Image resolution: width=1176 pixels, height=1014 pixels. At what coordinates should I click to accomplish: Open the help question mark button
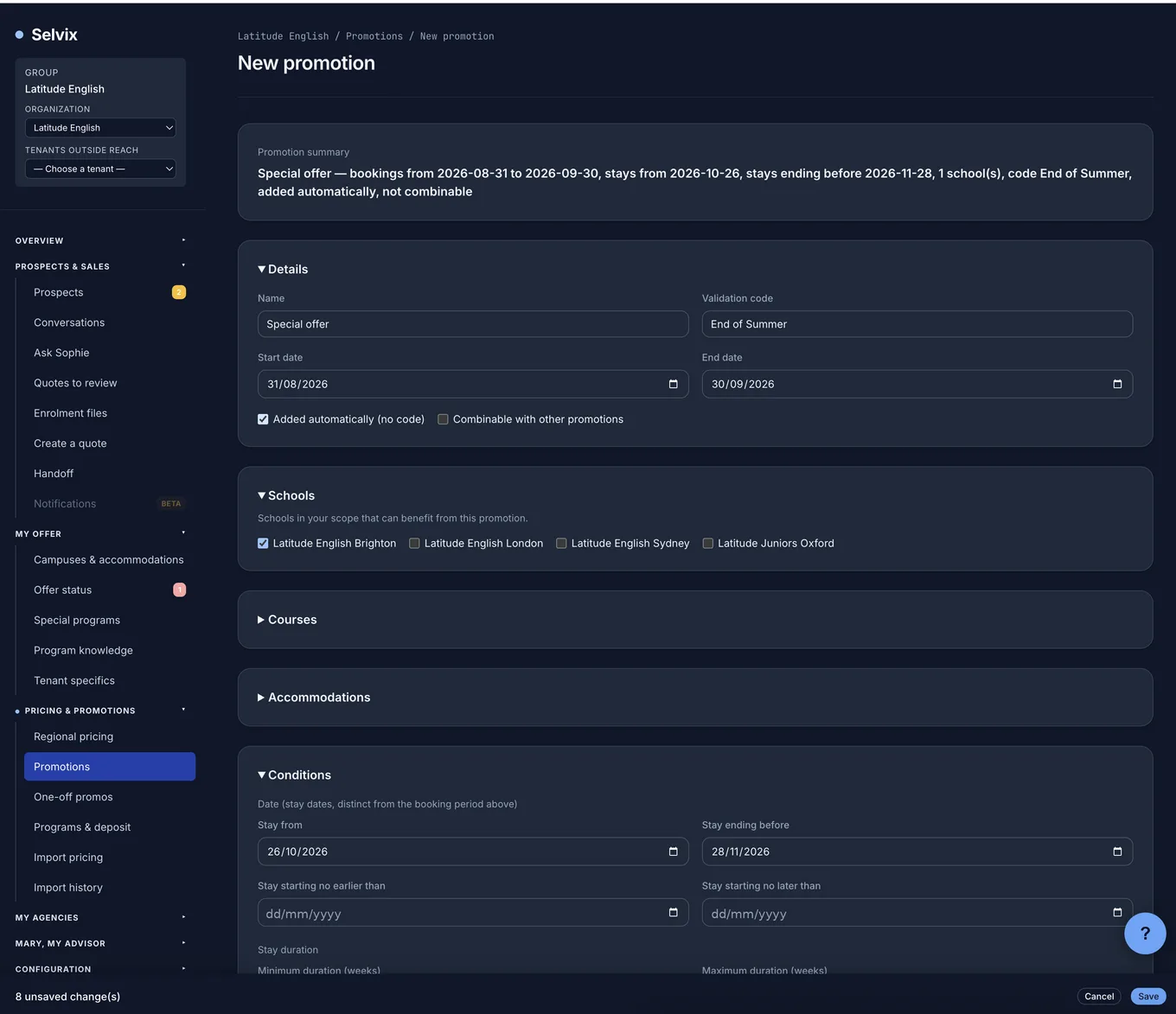point(1145,934)
